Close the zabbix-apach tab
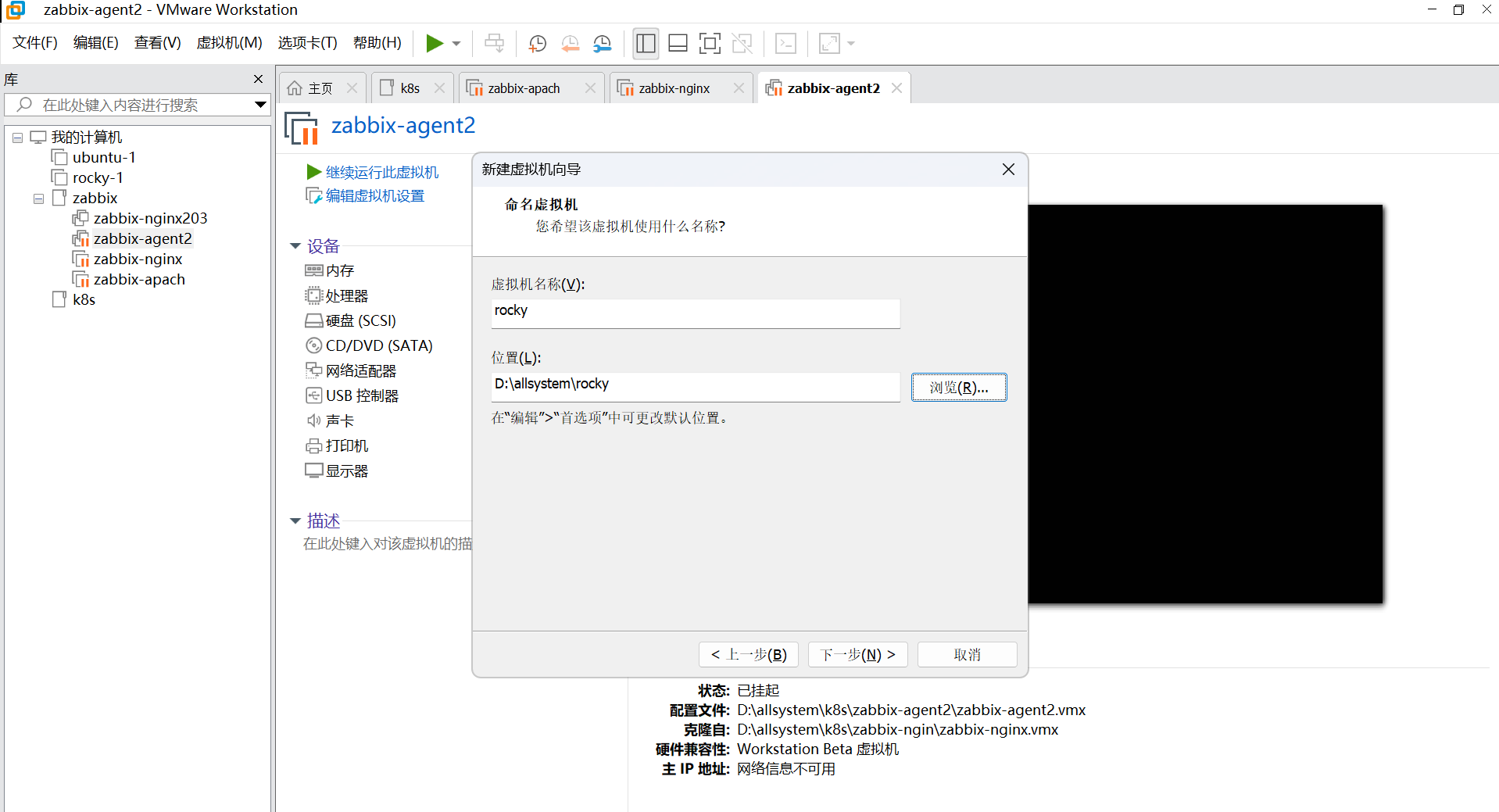 click(x=591, y=88)
